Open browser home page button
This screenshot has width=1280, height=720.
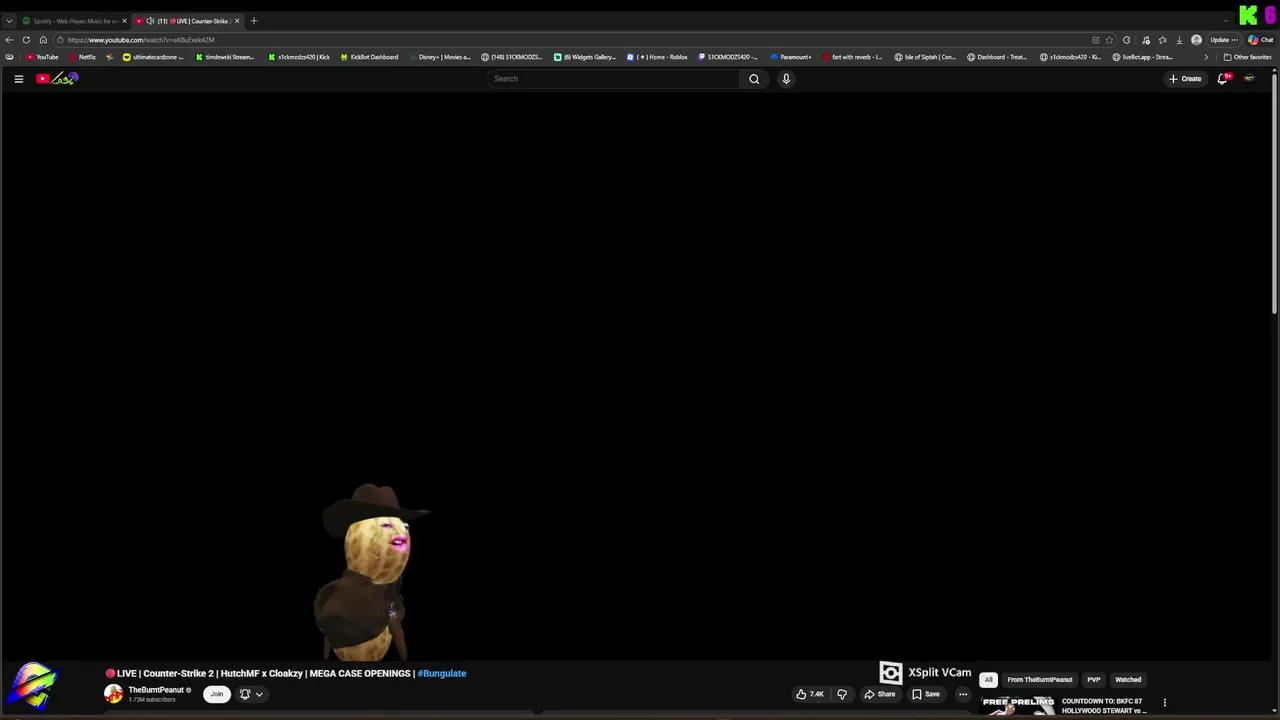43,40
